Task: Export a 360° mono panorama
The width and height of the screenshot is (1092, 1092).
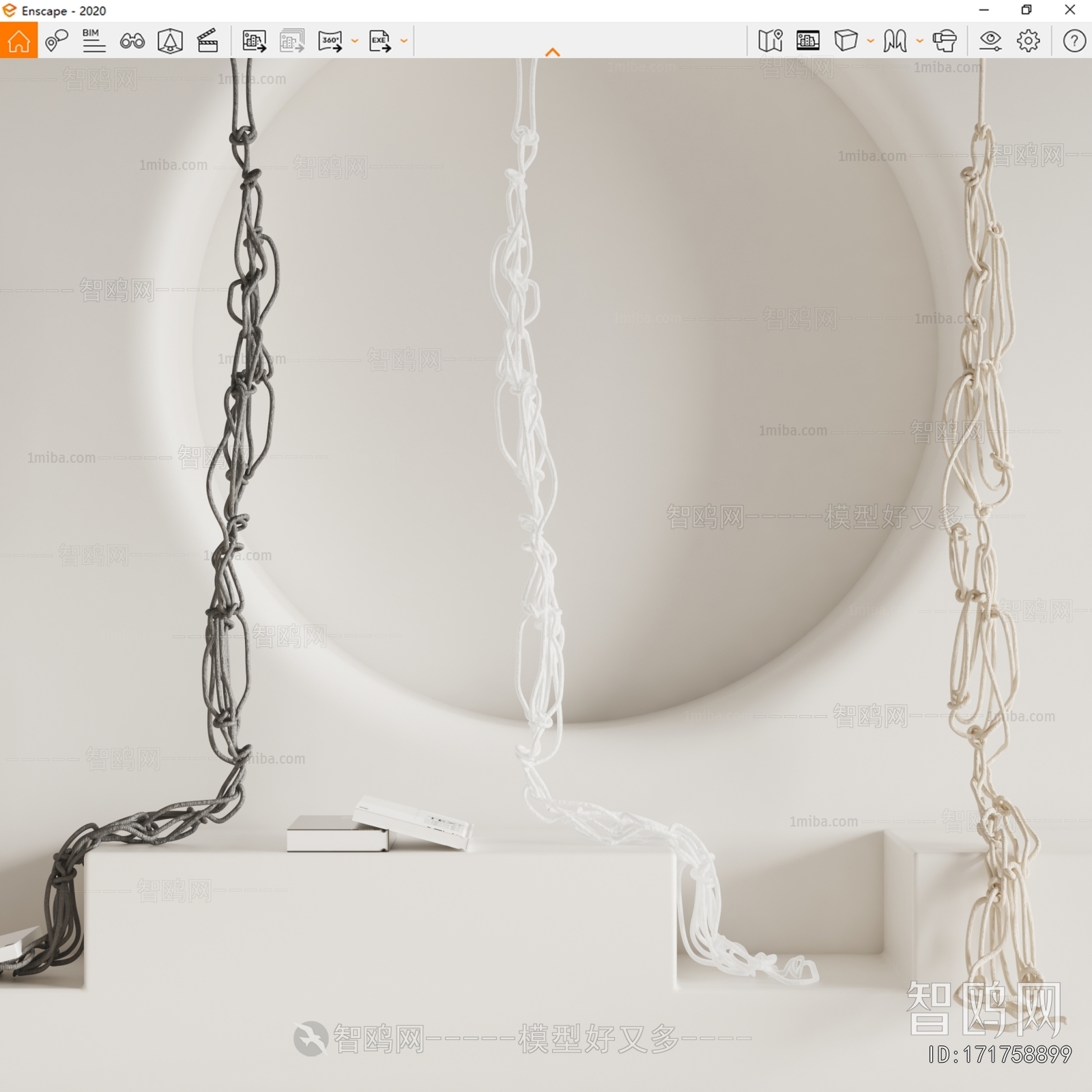Action: (x=330, y=41)
